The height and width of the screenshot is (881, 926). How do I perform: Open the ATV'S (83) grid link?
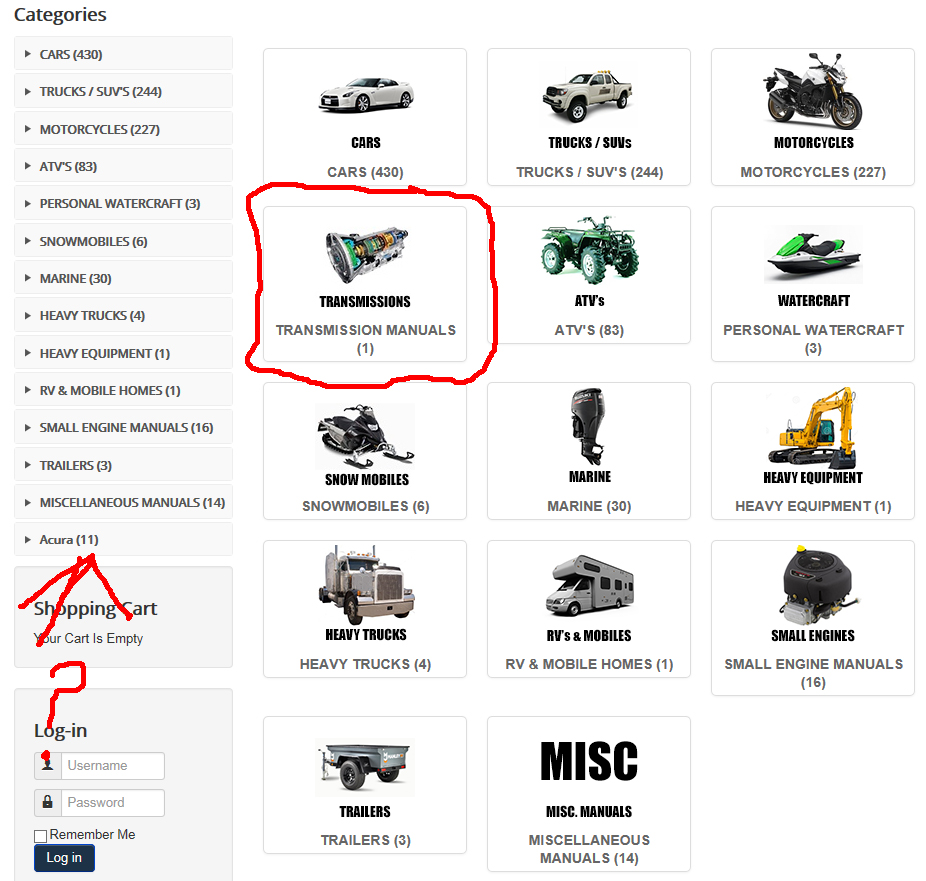(589, 331)
